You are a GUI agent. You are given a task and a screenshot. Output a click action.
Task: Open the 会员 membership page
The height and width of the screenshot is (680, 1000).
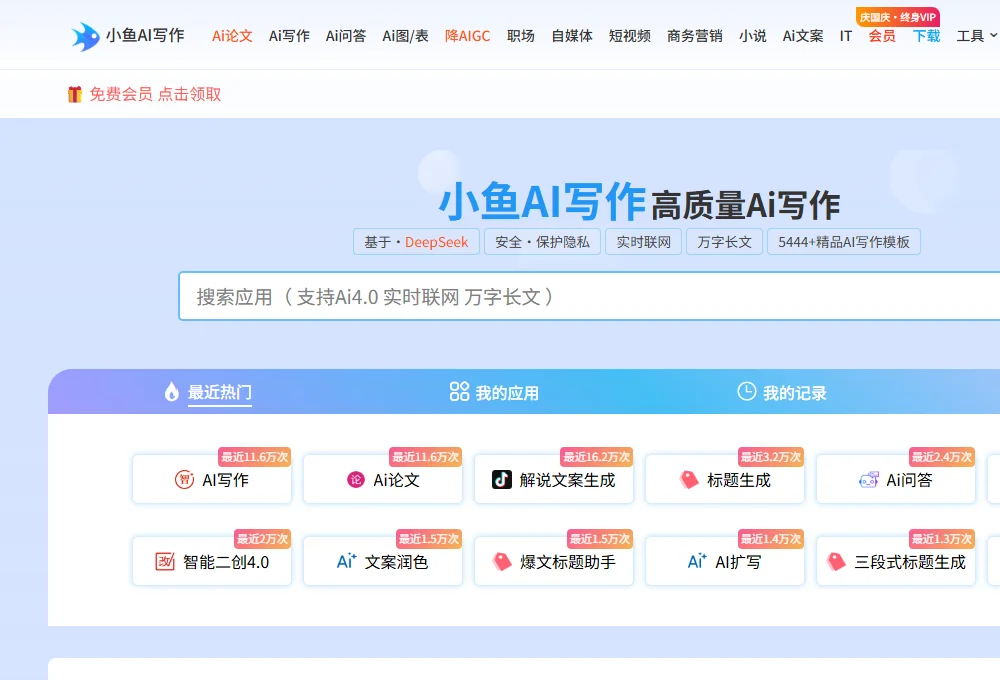(x=882, y=36)
